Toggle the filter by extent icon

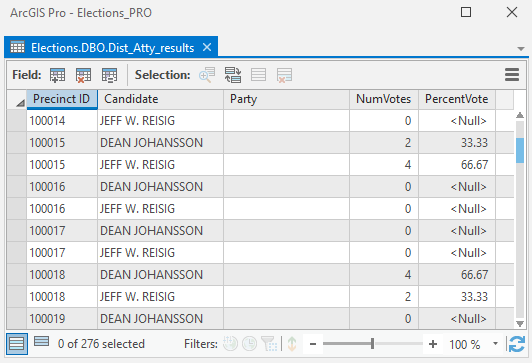[x=230, y=344]
